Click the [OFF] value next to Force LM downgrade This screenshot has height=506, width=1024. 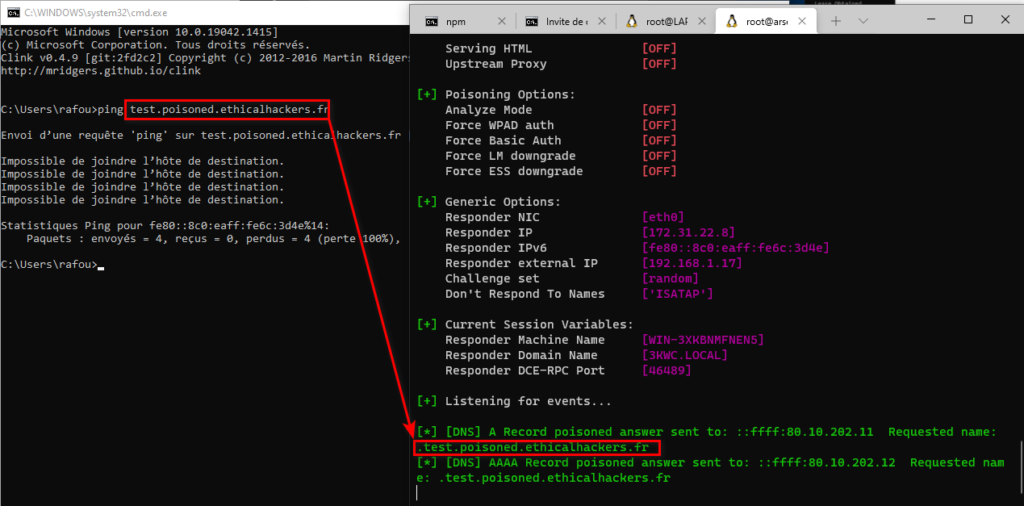click(x=660, y=156)
